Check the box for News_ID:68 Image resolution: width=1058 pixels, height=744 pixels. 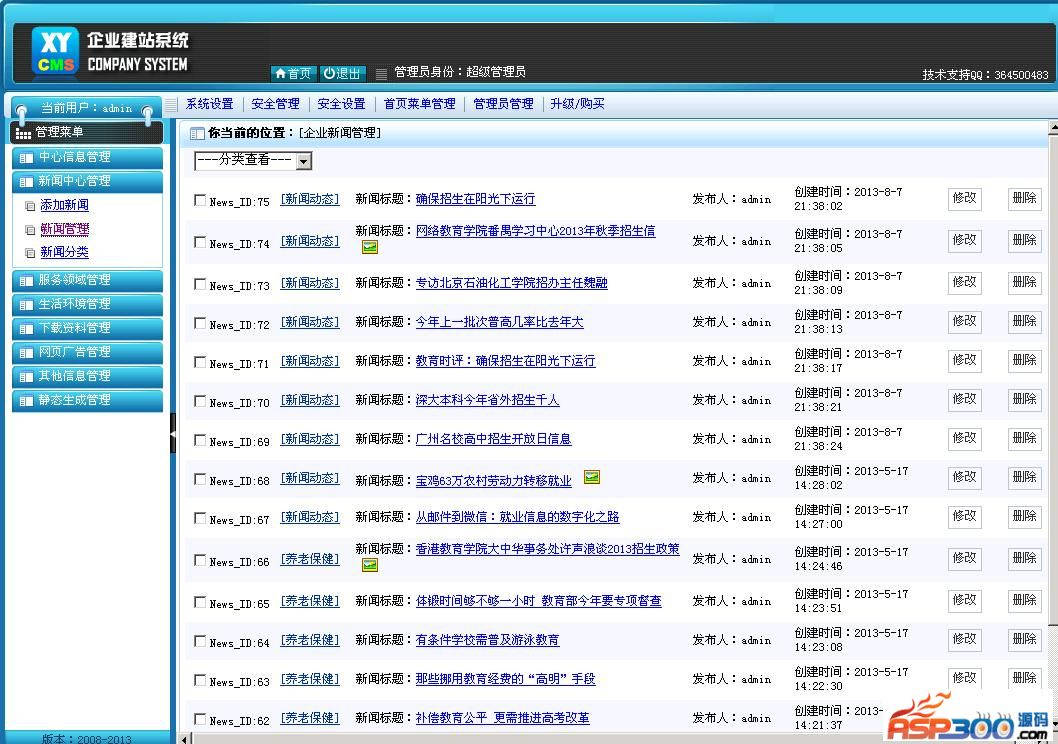coord(200,479)
